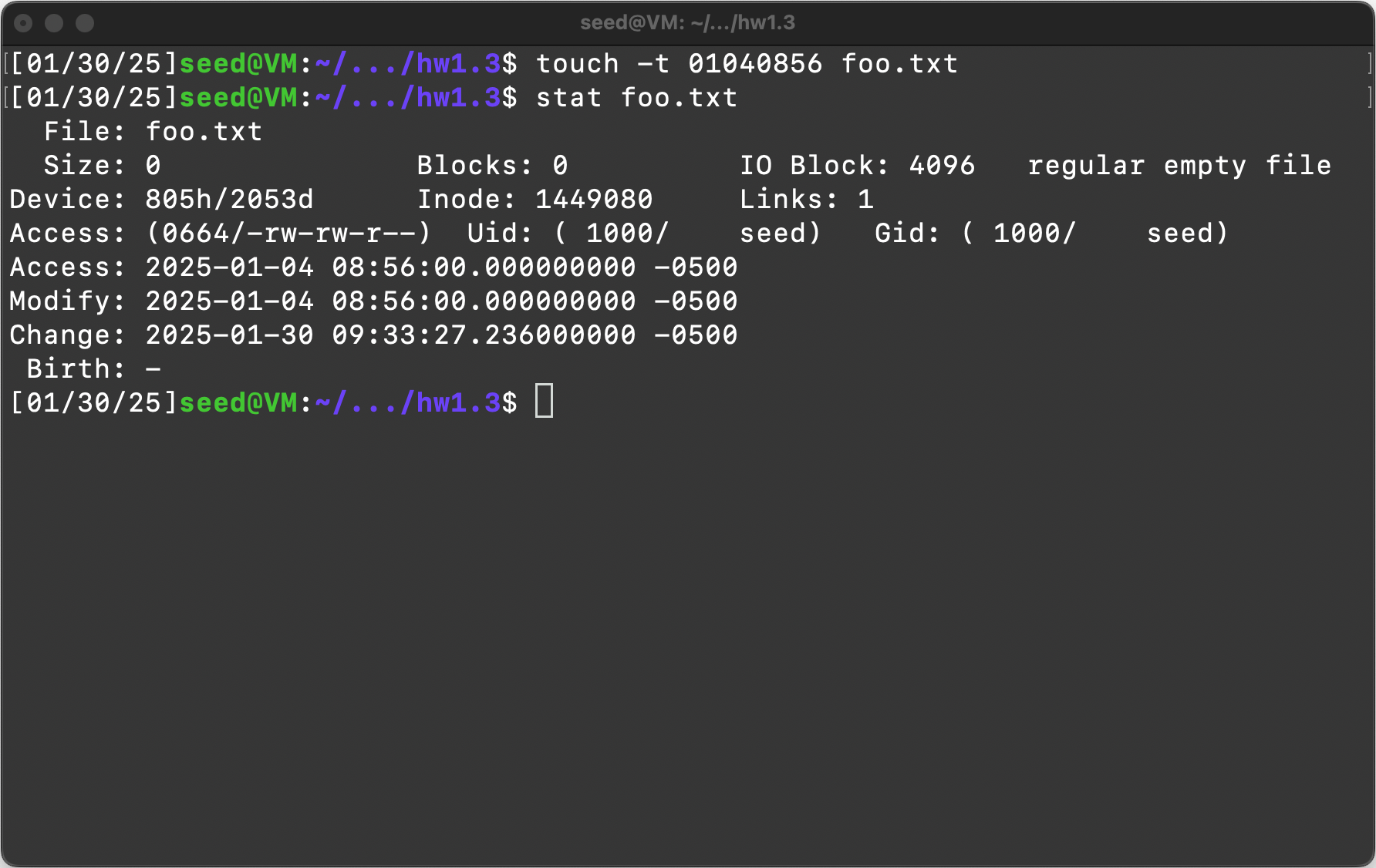Viewport: 1376px width, 868px height.
Task: Click the text 'regular empty file'
Action: pyautogui.click(x=1179, y=165)
